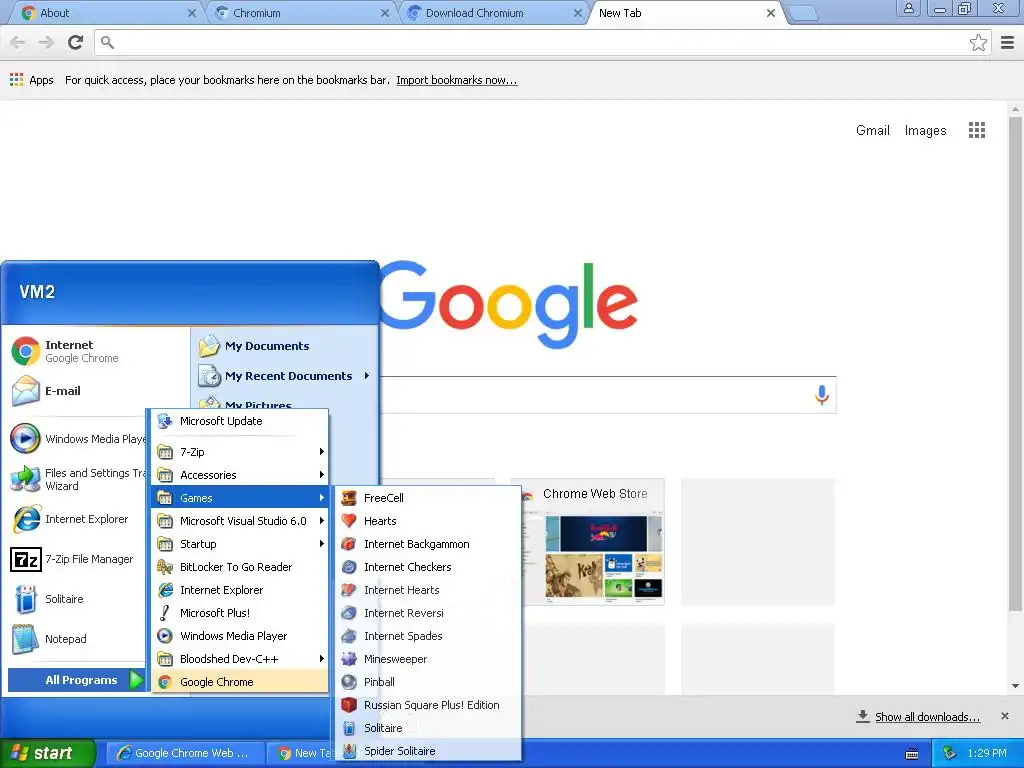Expand the 7-Zip program folder
Image resolution: width=1024 pixels, height=768 pixels.
click(240, 452)
